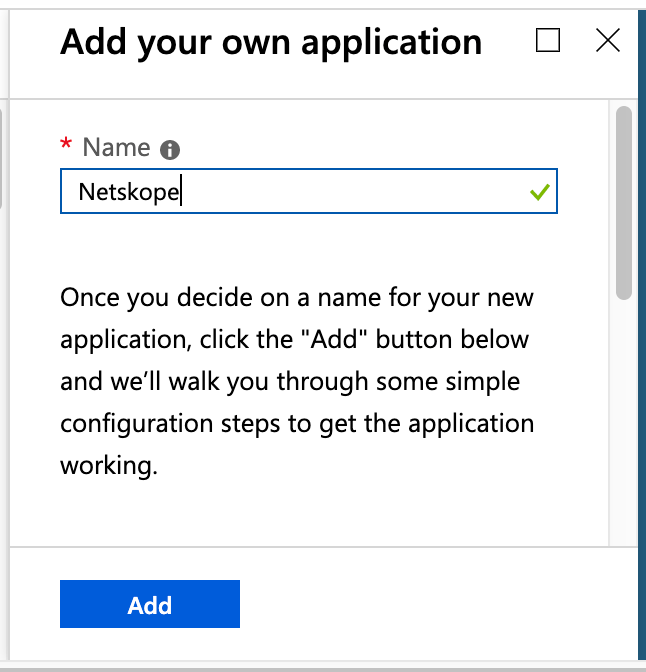Click the Netskope text in the field

point(129,192)
